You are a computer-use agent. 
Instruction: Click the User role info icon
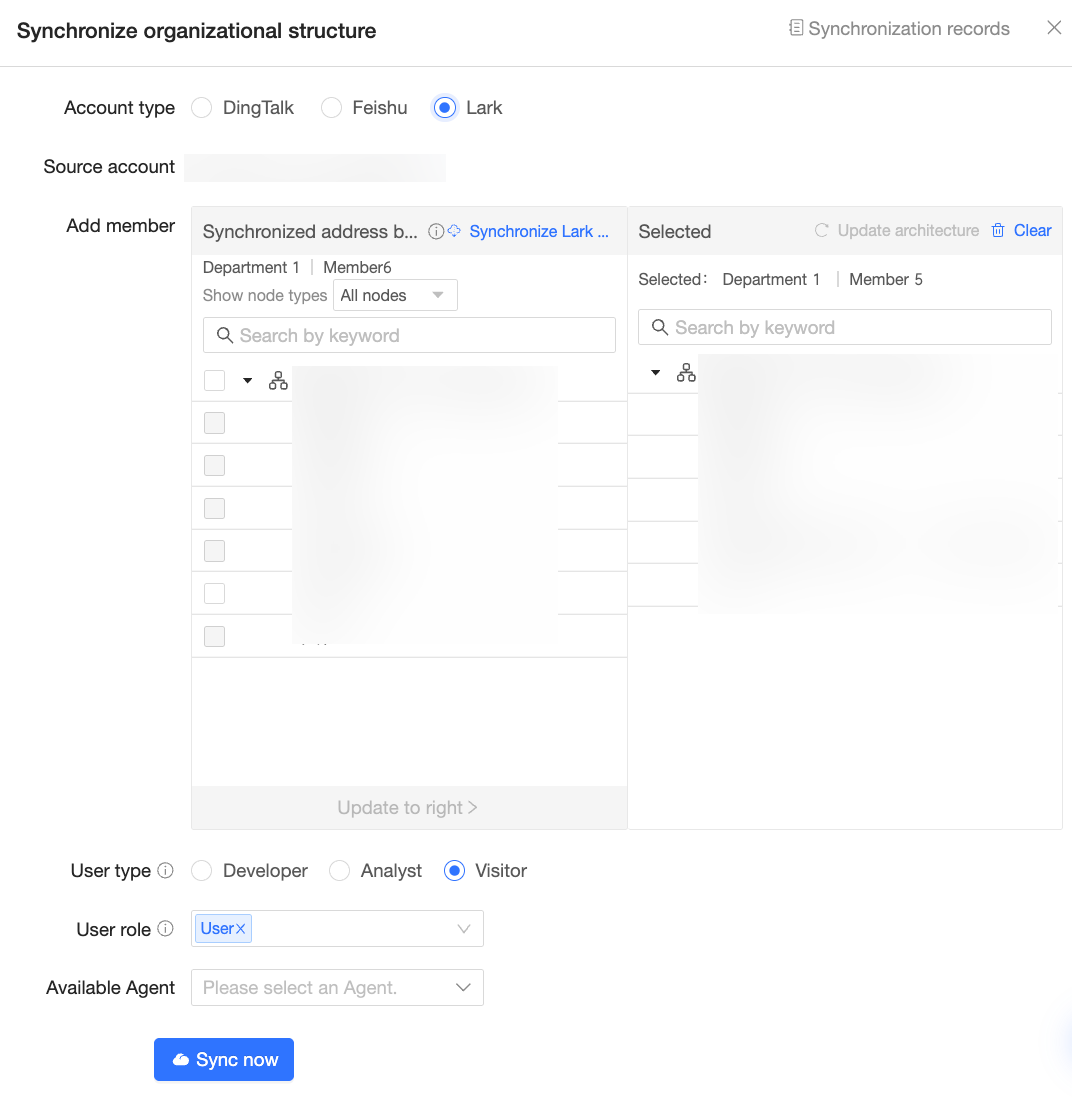tap(165, 929)
